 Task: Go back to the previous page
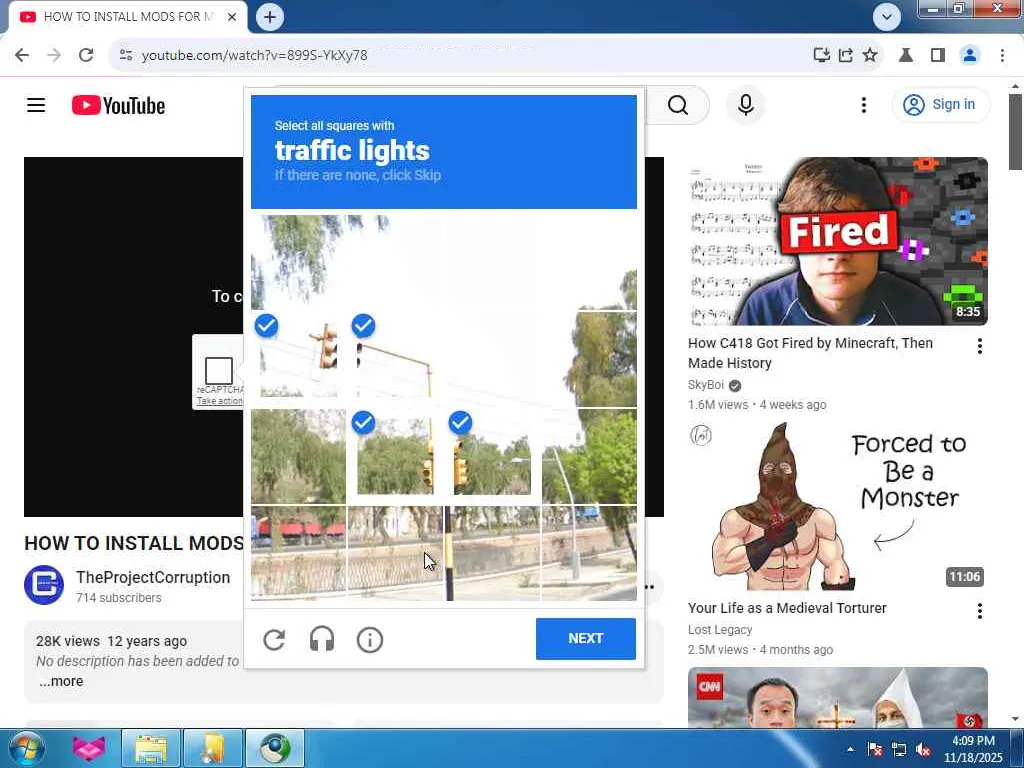(x=22, y=56)
